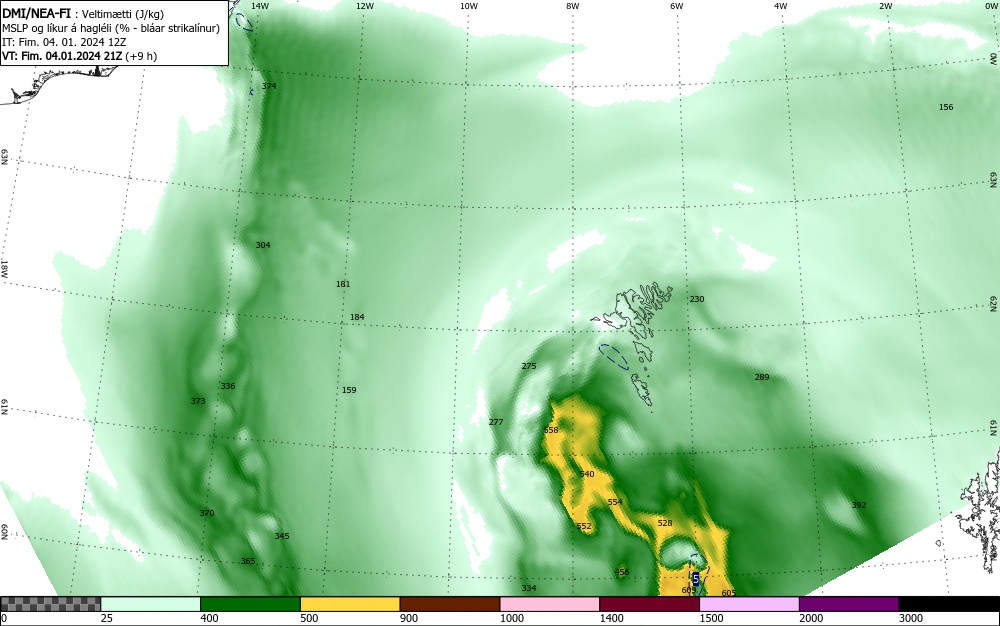Click the map value "230" near Faroes
1000x626 pixels.
(697, 299)
